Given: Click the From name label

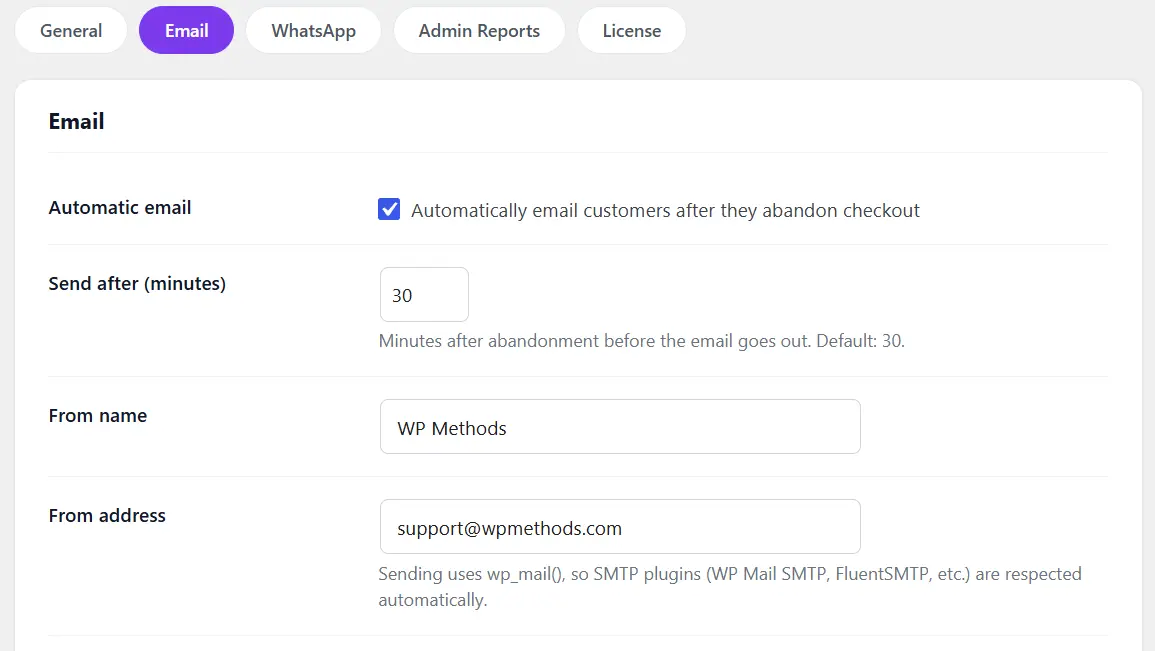Looking at the screenshot, I should tap(98, 415).
